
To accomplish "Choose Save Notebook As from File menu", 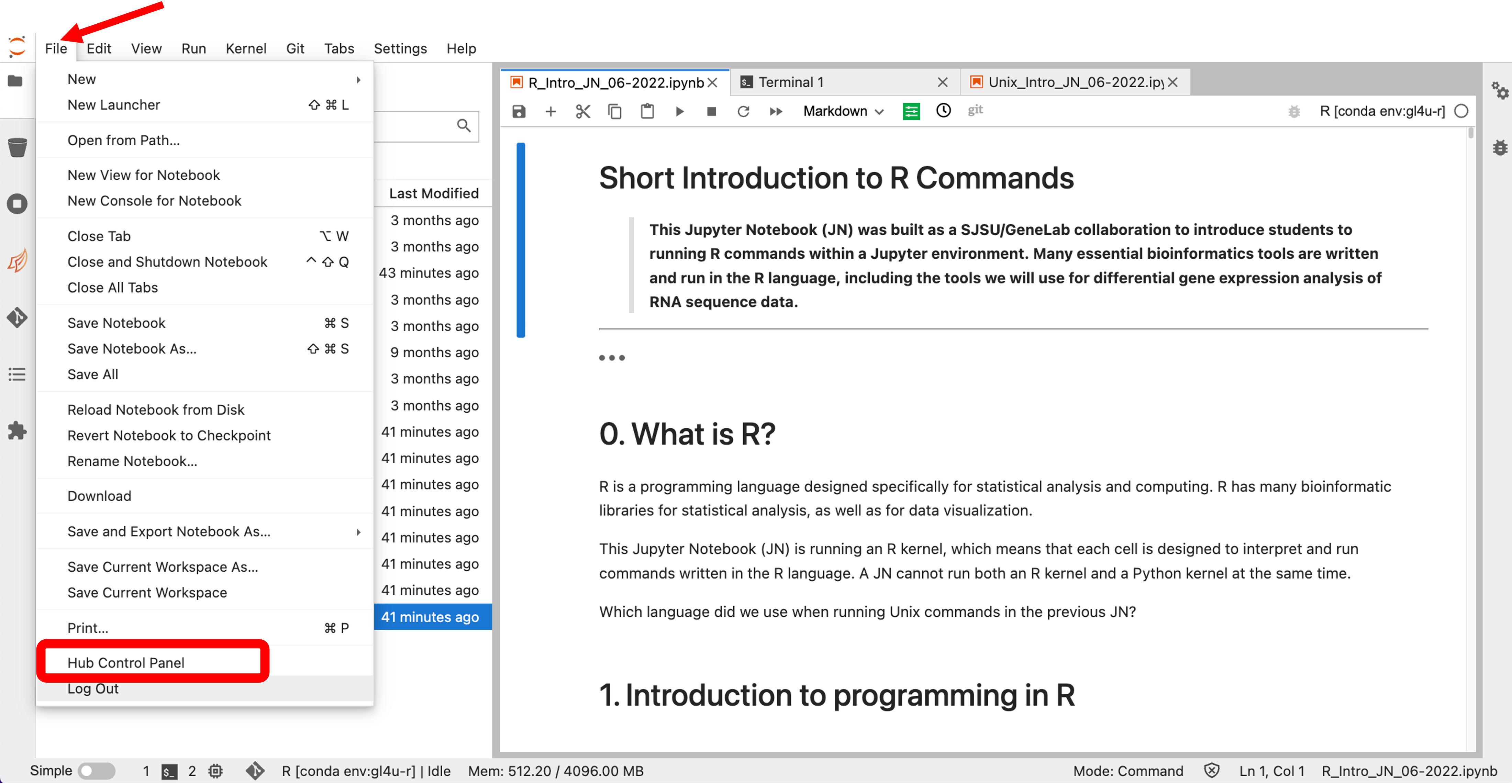I will tap(205, 349).
